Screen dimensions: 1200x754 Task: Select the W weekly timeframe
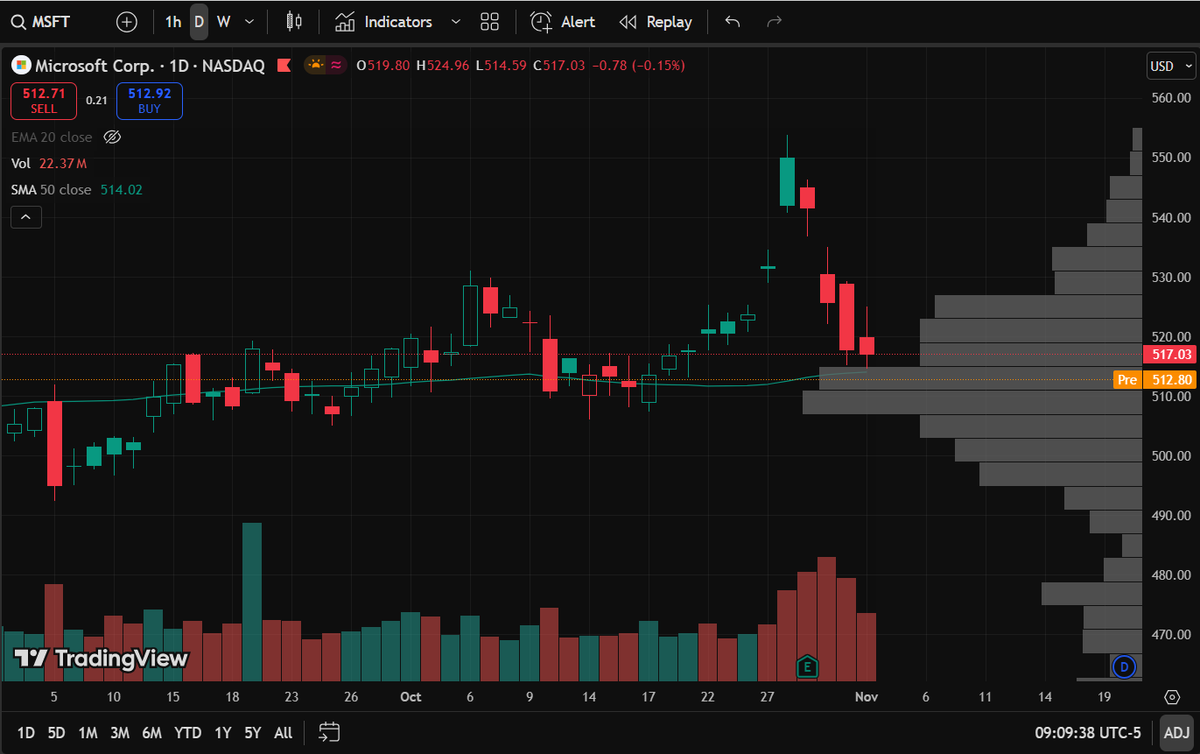tap(223, 21)
